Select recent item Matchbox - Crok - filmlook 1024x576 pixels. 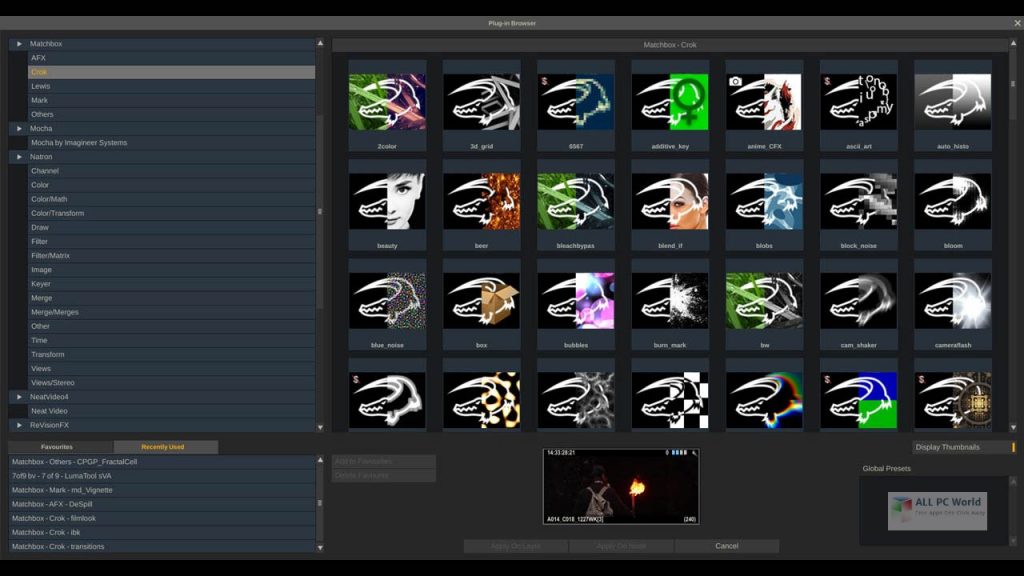click(162, 519)
